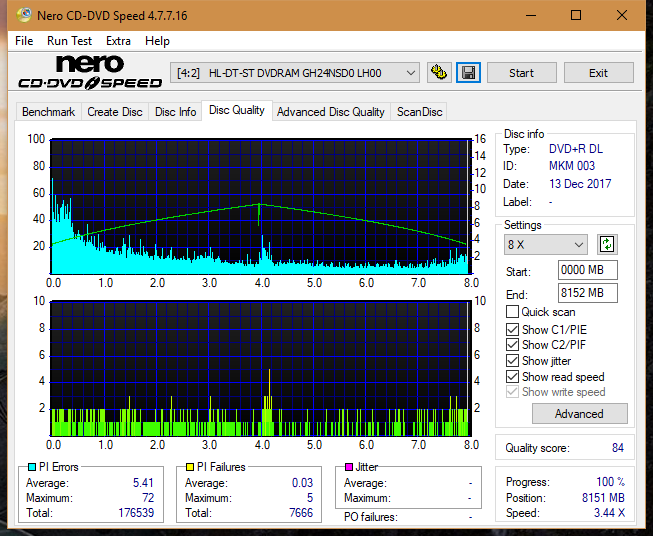
Task: Click the PI Errors total 176539
Action: (x=136, y=513)
